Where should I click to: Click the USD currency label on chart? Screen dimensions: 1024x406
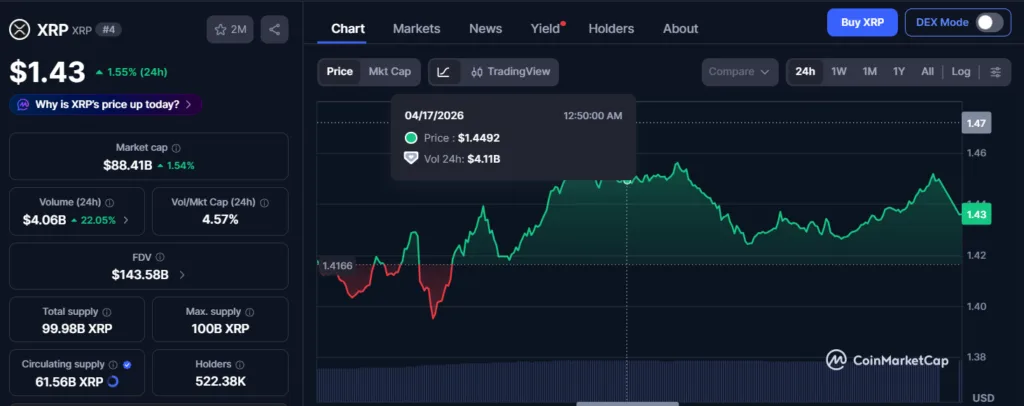point(982,398)
